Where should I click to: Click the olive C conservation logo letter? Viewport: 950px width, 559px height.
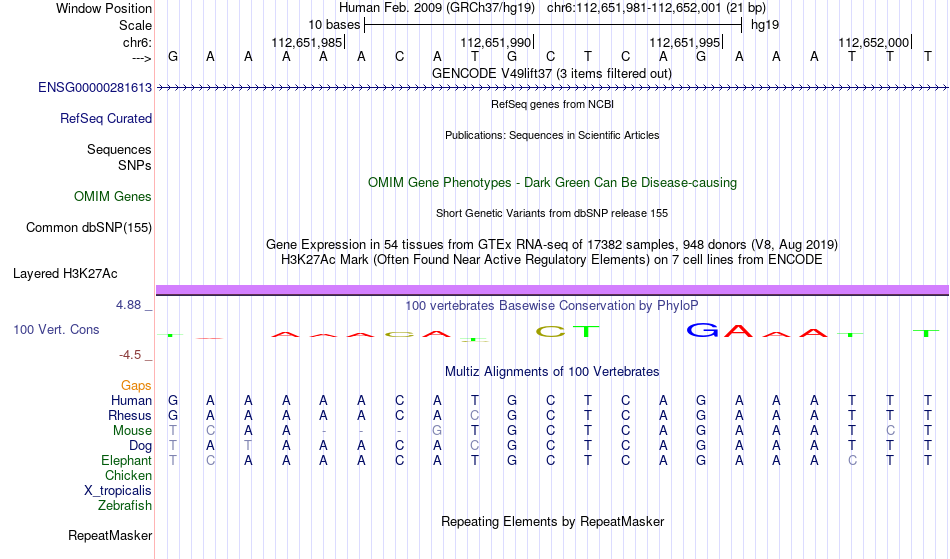pos(550,331)
